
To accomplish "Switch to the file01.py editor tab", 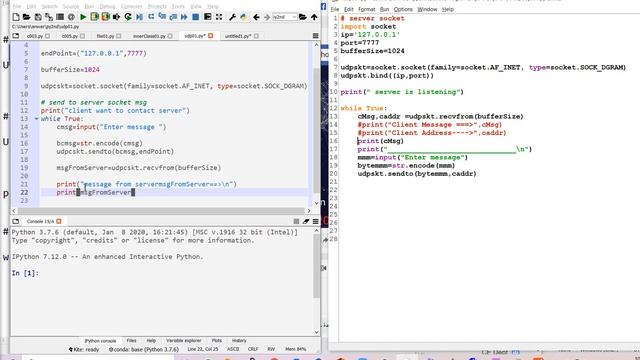I will 105,36.
